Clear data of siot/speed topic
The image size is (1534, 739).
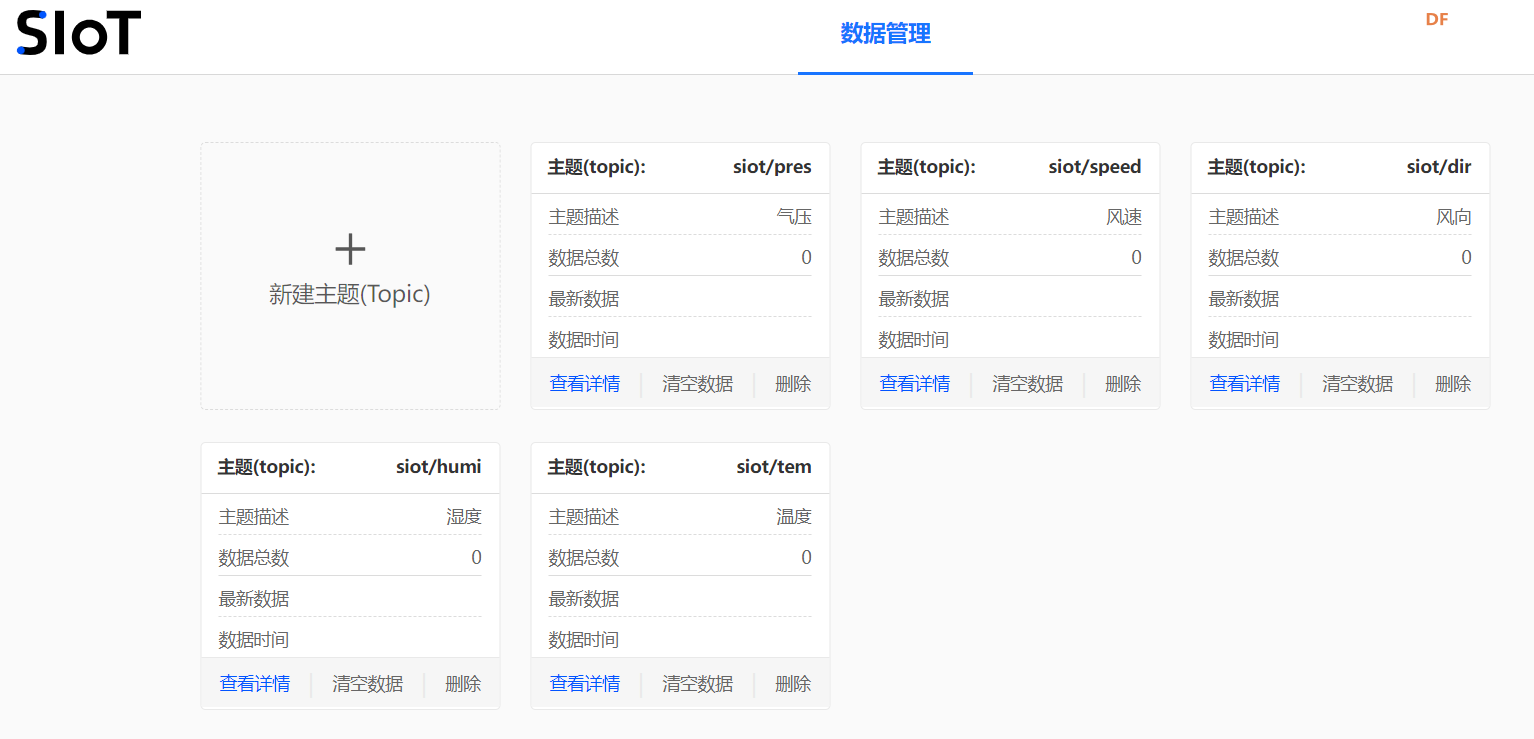click(1028, 384)
